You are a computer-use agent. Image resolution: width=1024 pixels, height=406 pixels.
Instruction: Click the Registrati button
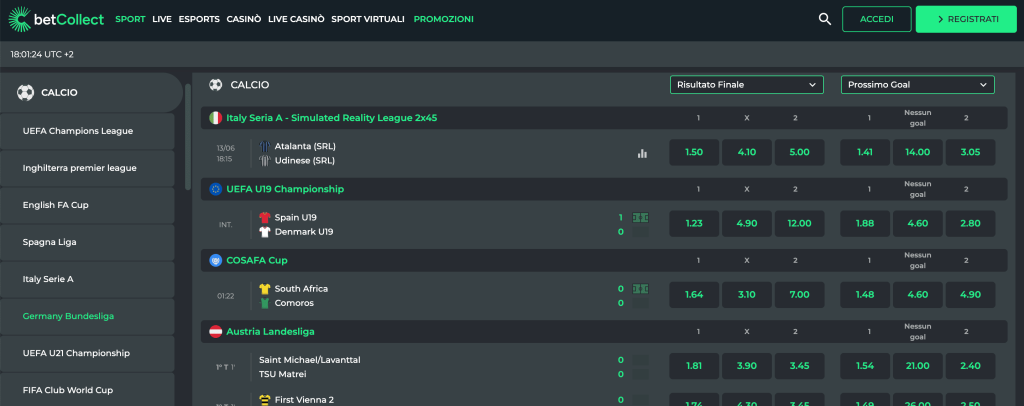click(967, 19)
